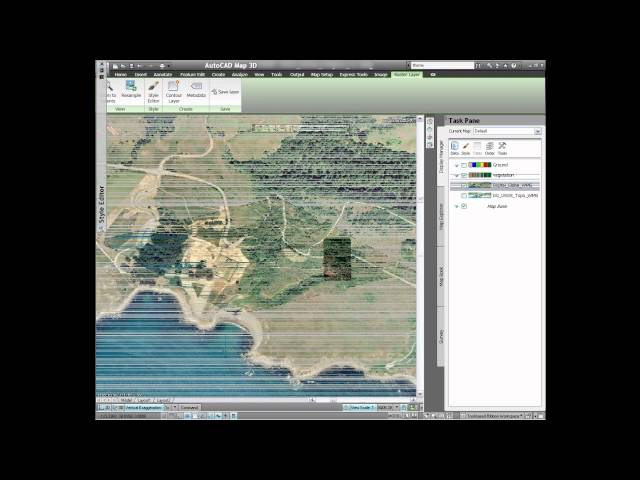Click the top navigation bar icon beside map
The image size is (640, 480).
click(x=430, y=122)
